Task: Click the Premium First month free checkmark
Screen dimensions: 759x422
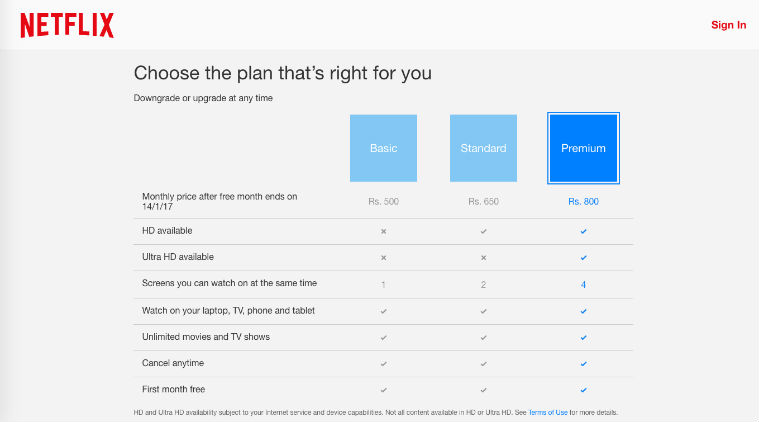Action: tap(583, 390)
